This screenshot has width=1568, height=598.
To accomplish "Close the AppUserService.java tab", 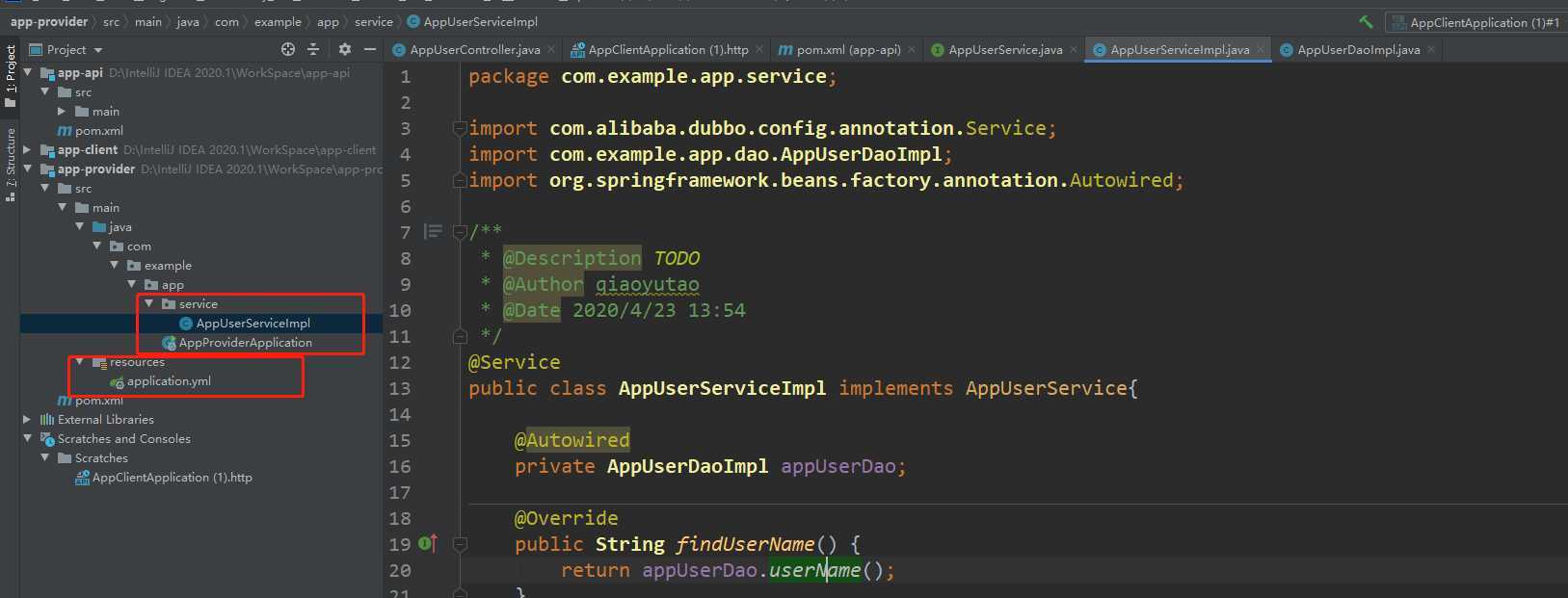I will point(1074,49).
